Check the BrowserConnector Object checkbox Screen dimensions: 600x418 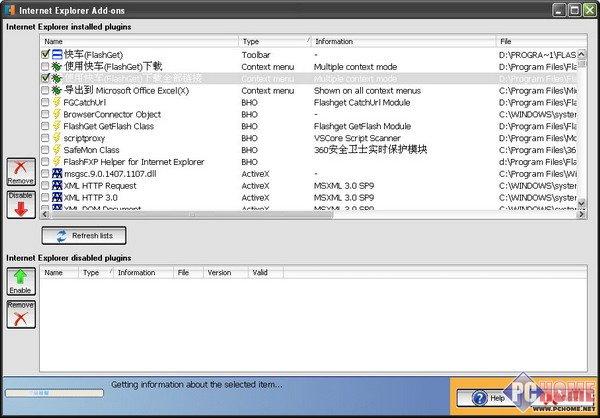[46, 114]
